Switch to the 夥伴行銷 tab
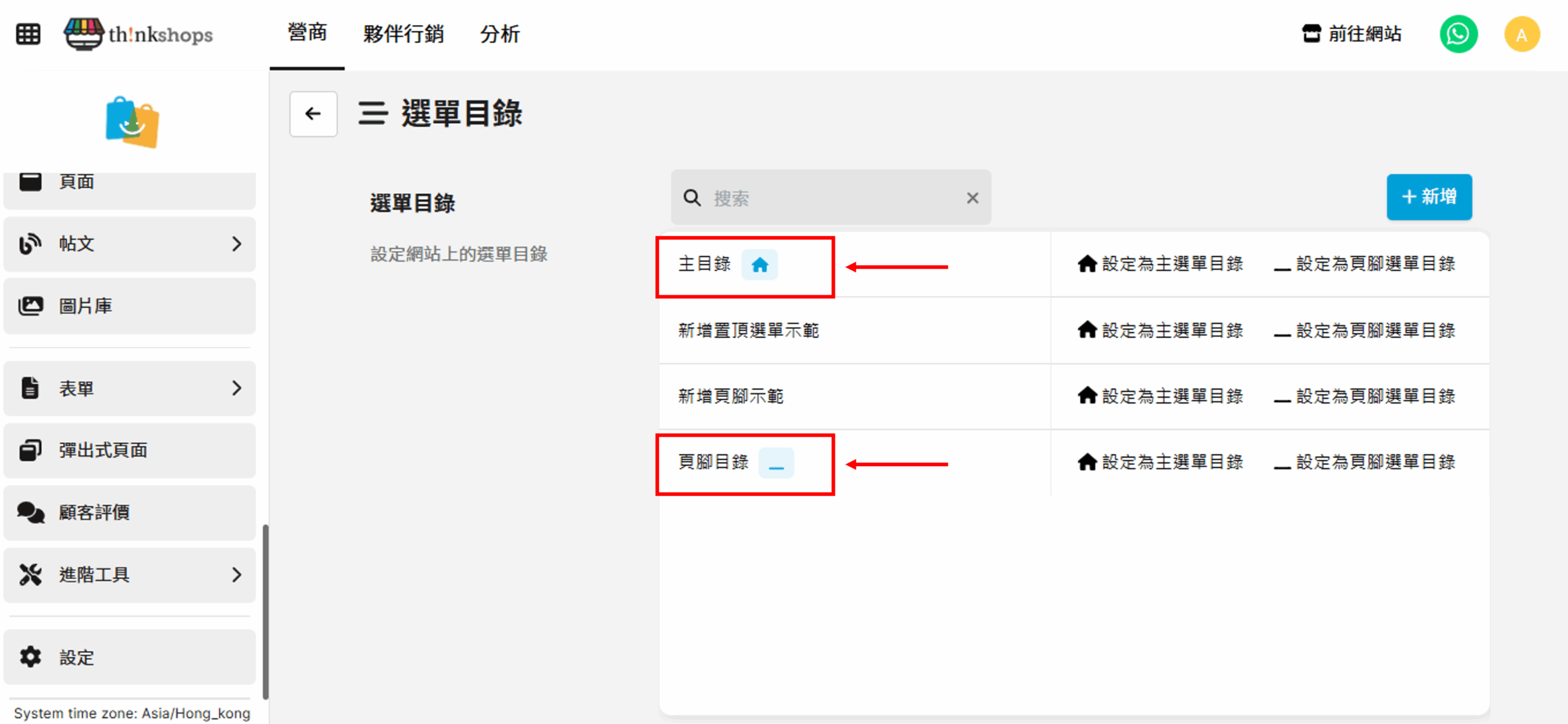Screen dimensions: 1568x724 (403, 34)
